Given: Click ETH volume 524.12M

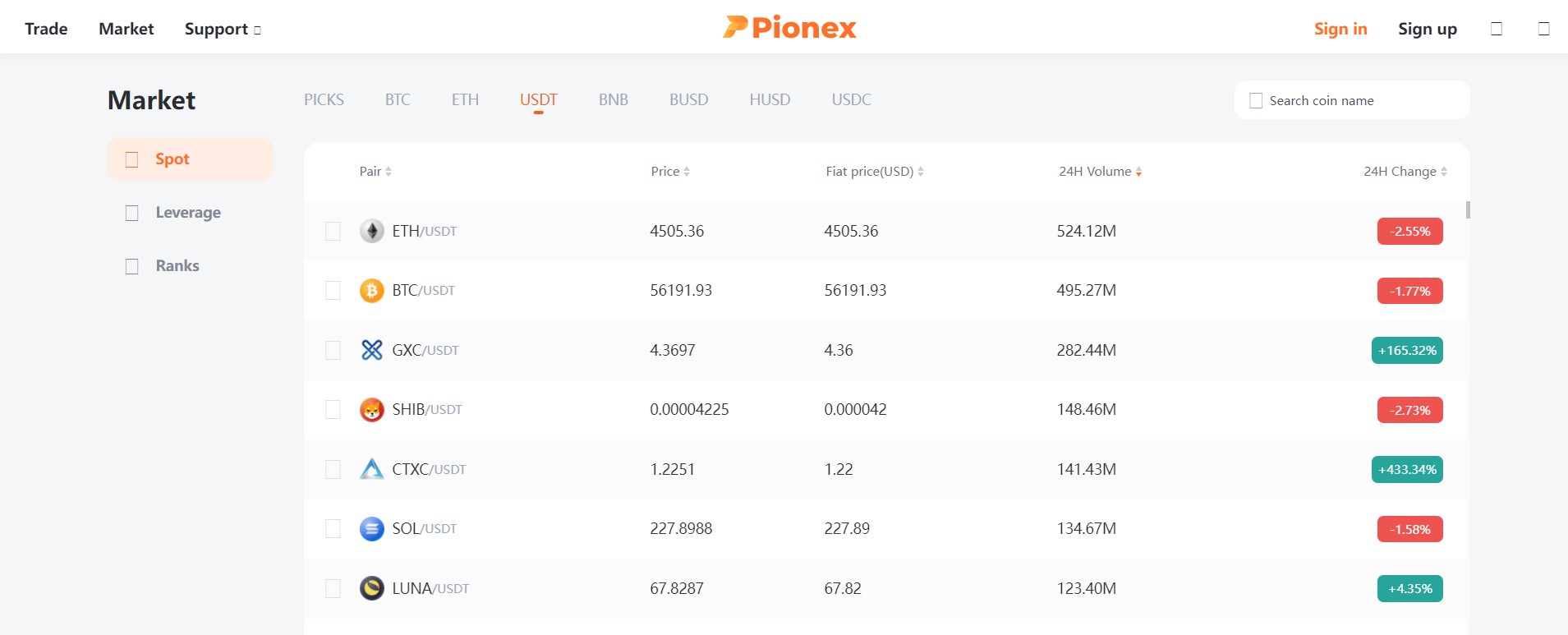Looking at the screenshot, I should tap(1086, 231).
